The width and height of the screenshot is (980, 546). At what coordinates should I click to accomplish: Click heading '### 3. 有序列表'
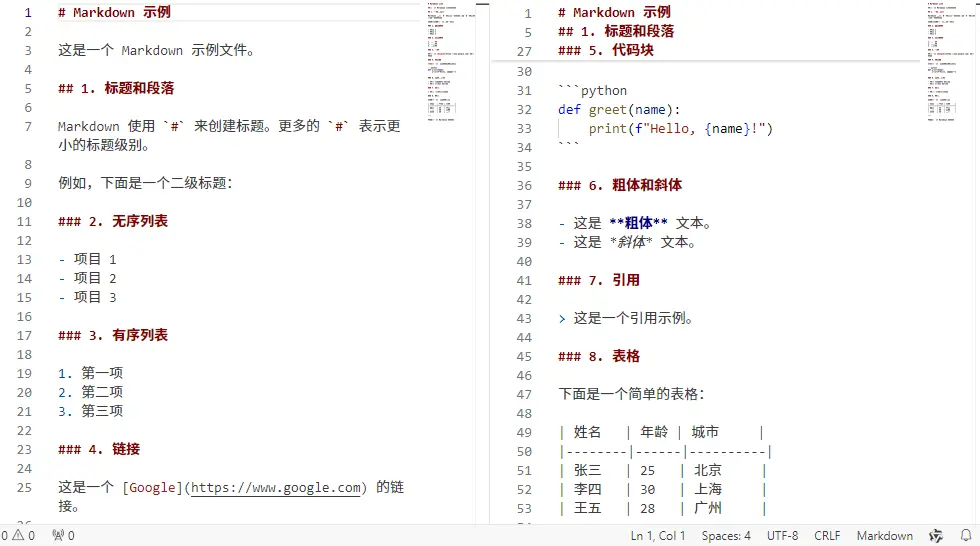pos(112,335)
